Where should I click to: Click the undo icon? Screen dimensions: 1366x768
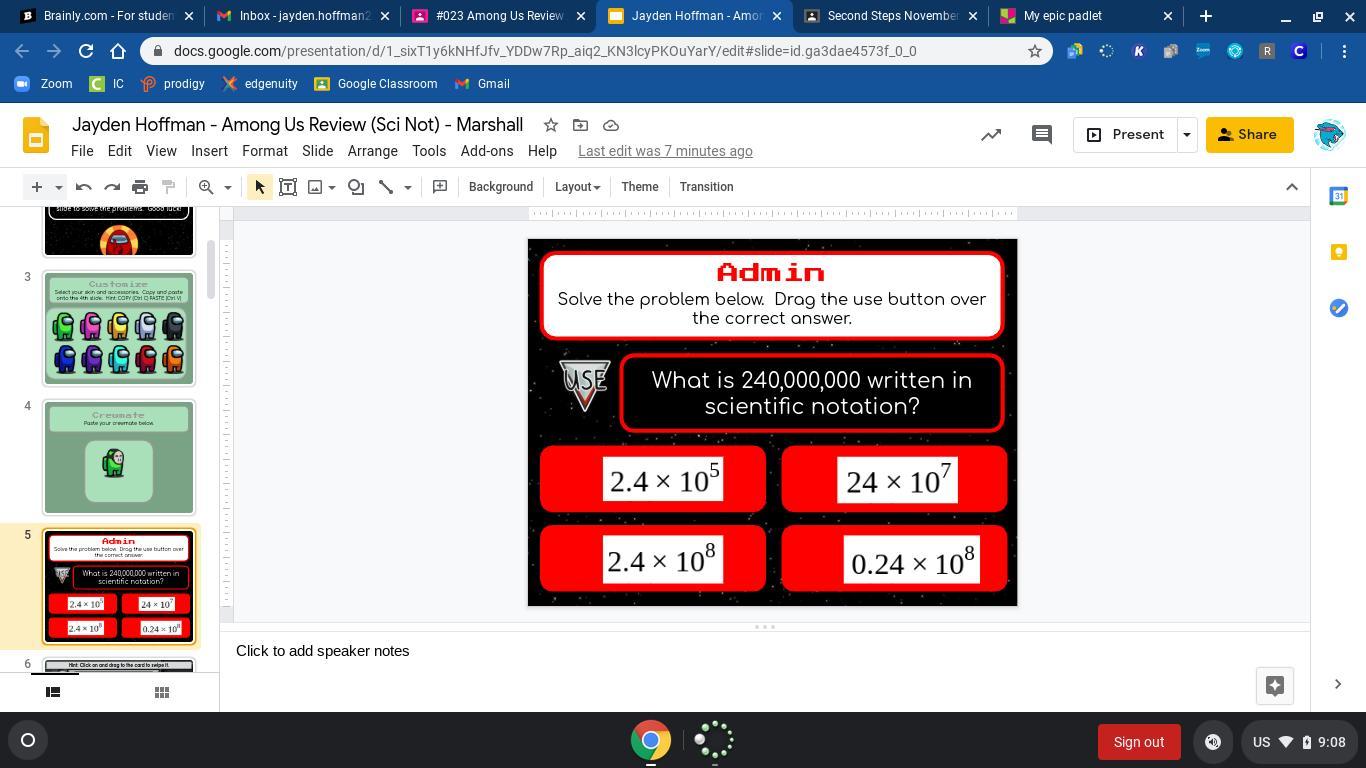tap(84, 187)
